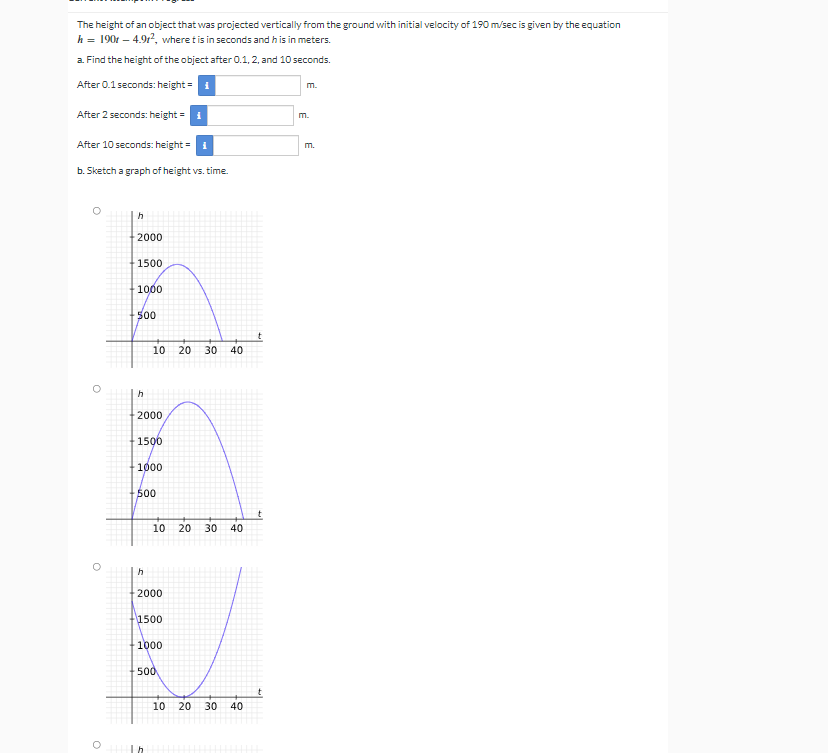Image resolution: width=828 pixels, height=753 pixels.
Task: Select the radio button for the upward-opening parabola graph
Action: point(96,565)
